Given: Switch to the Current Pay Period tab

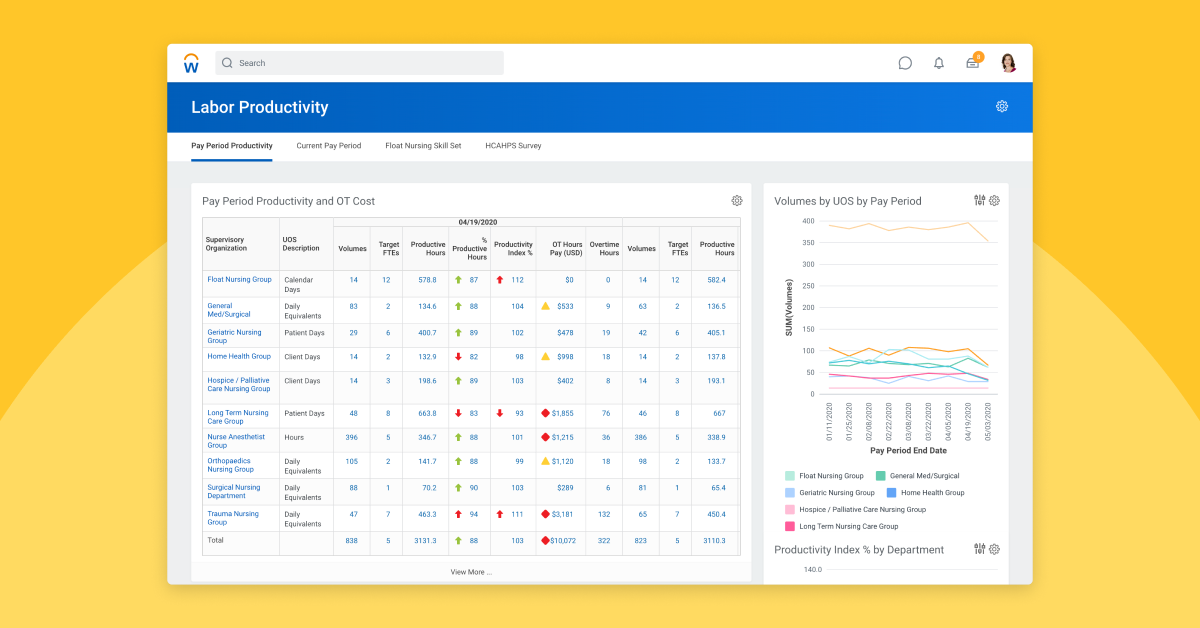Looking at the screenshot, I should [x=328, y=145].
